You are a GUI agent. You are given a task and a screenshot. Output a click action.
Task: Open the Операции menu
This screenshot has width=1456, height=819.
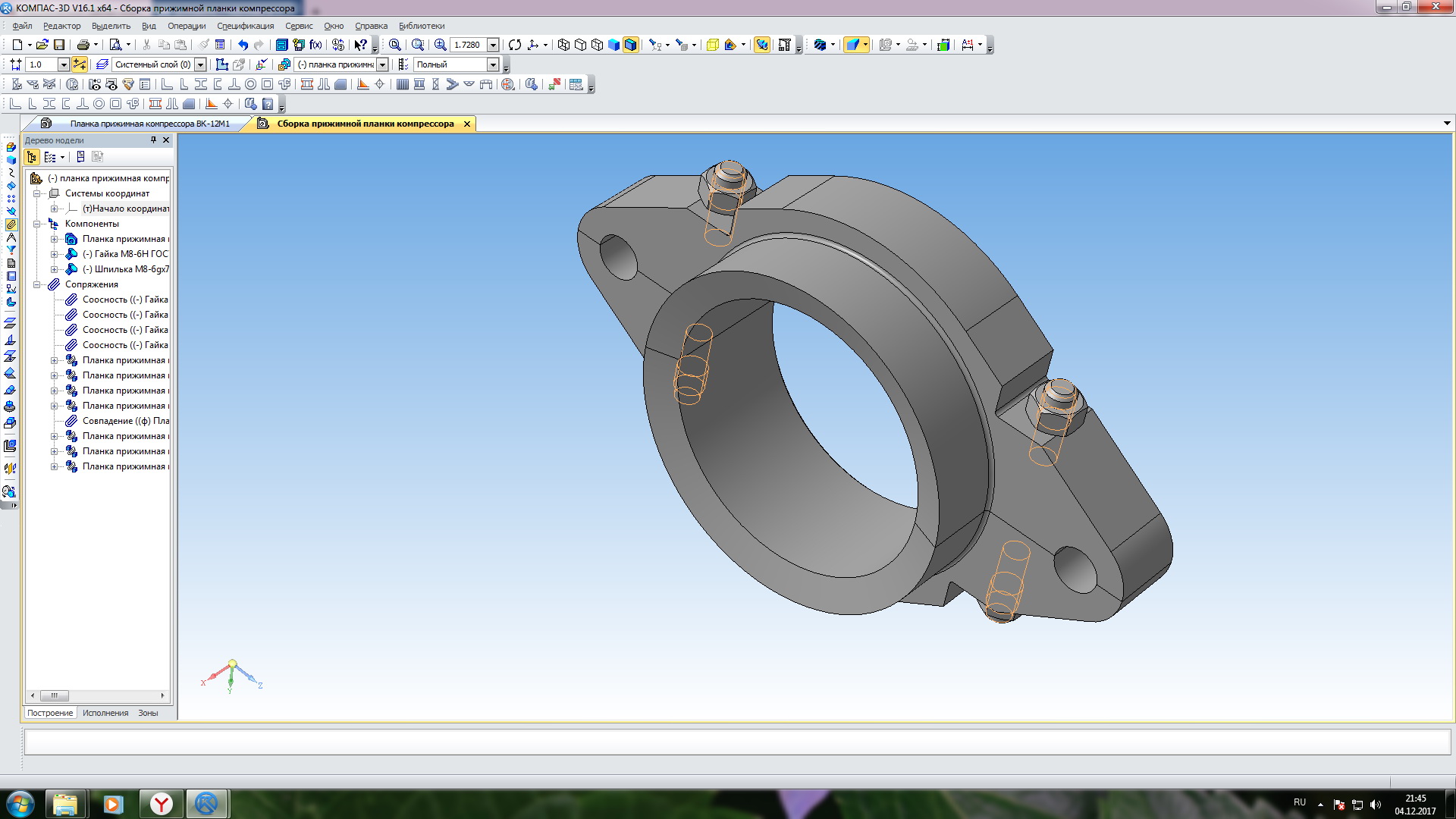point(187,26)
